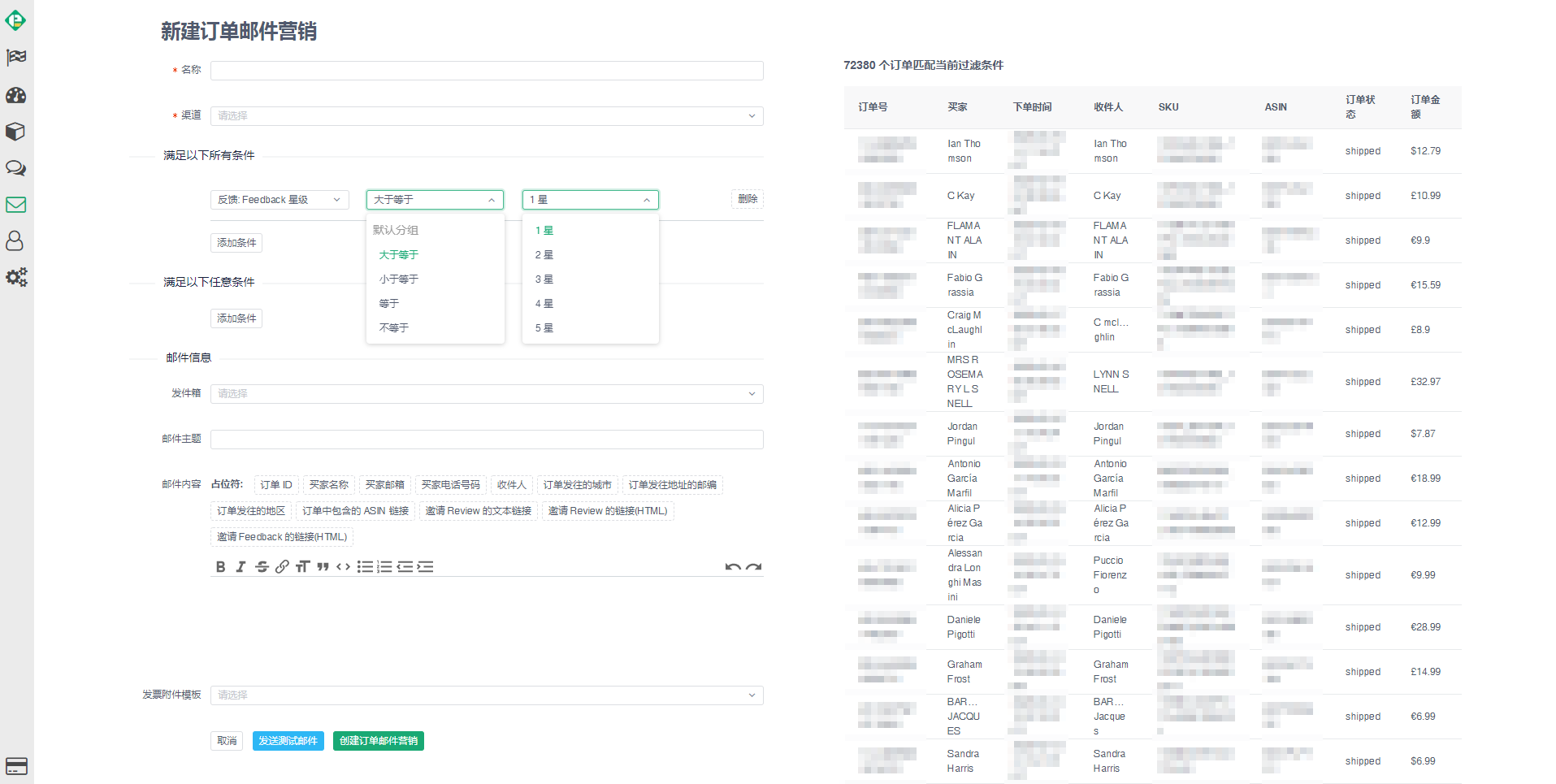The image size is (1556, 784).
Task: Click the 邮件主题 subject input field
Action: point(487,440)
